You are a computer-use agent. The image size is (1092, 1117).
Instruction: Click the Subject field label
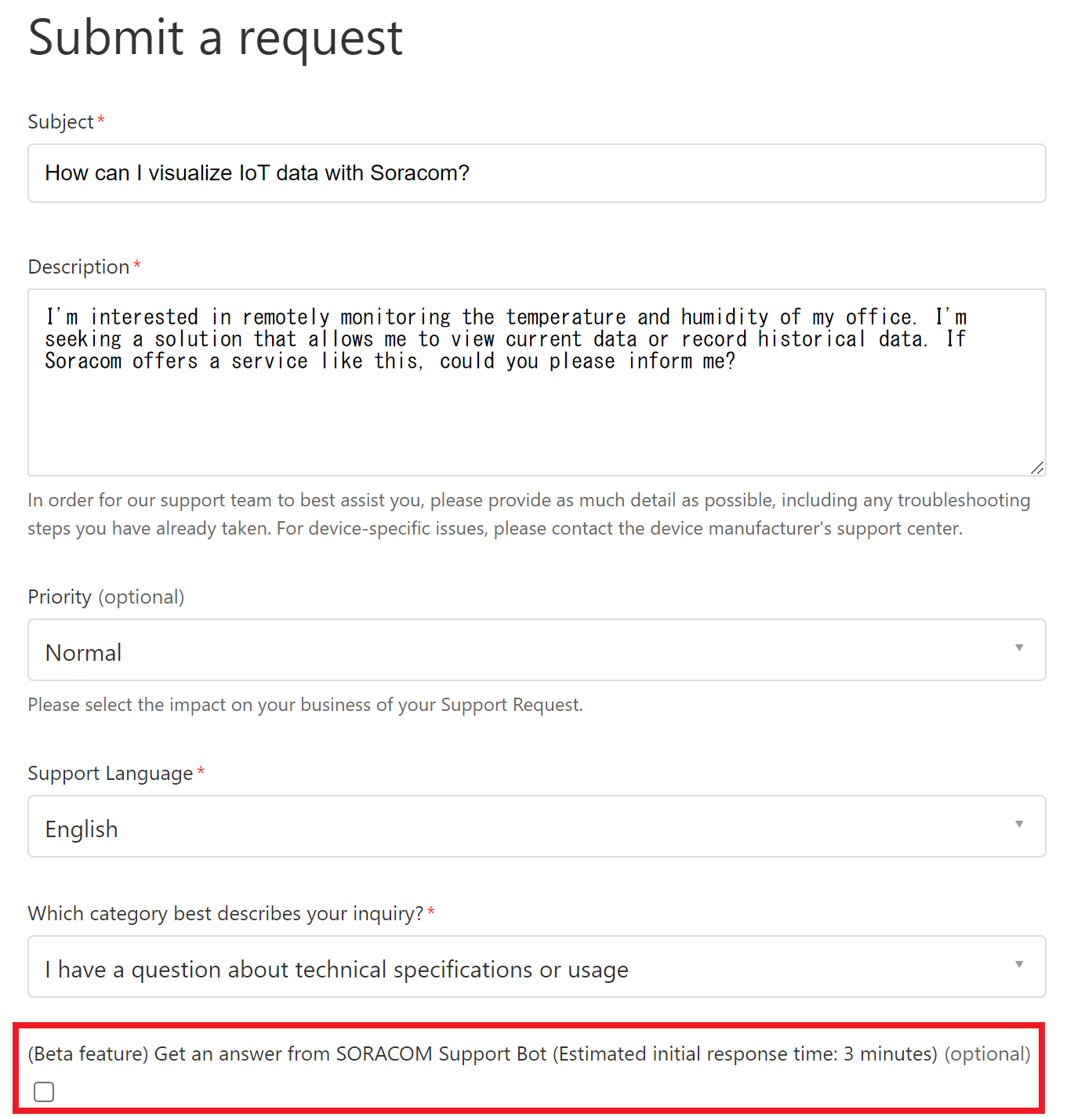coord(60,122)
